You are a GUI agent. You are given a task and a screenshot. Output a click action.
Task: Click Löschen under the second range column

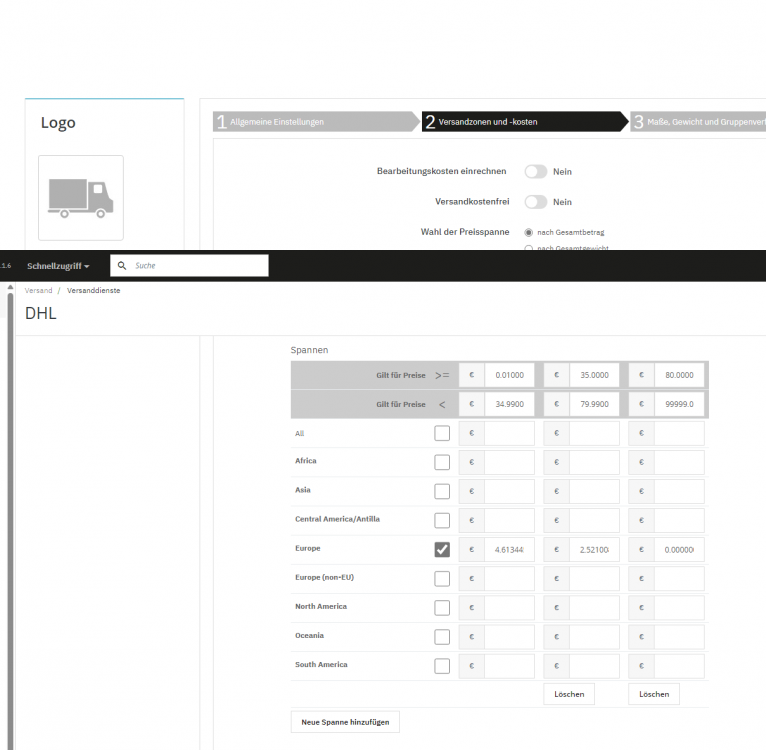tap(569, 694)
